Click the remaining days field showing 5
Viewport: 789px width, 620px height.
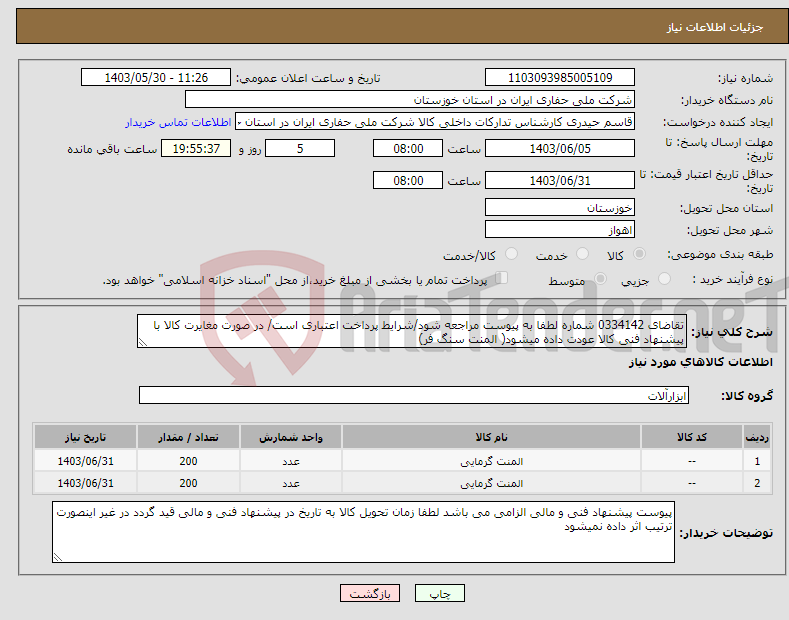(x=300, y=148)
